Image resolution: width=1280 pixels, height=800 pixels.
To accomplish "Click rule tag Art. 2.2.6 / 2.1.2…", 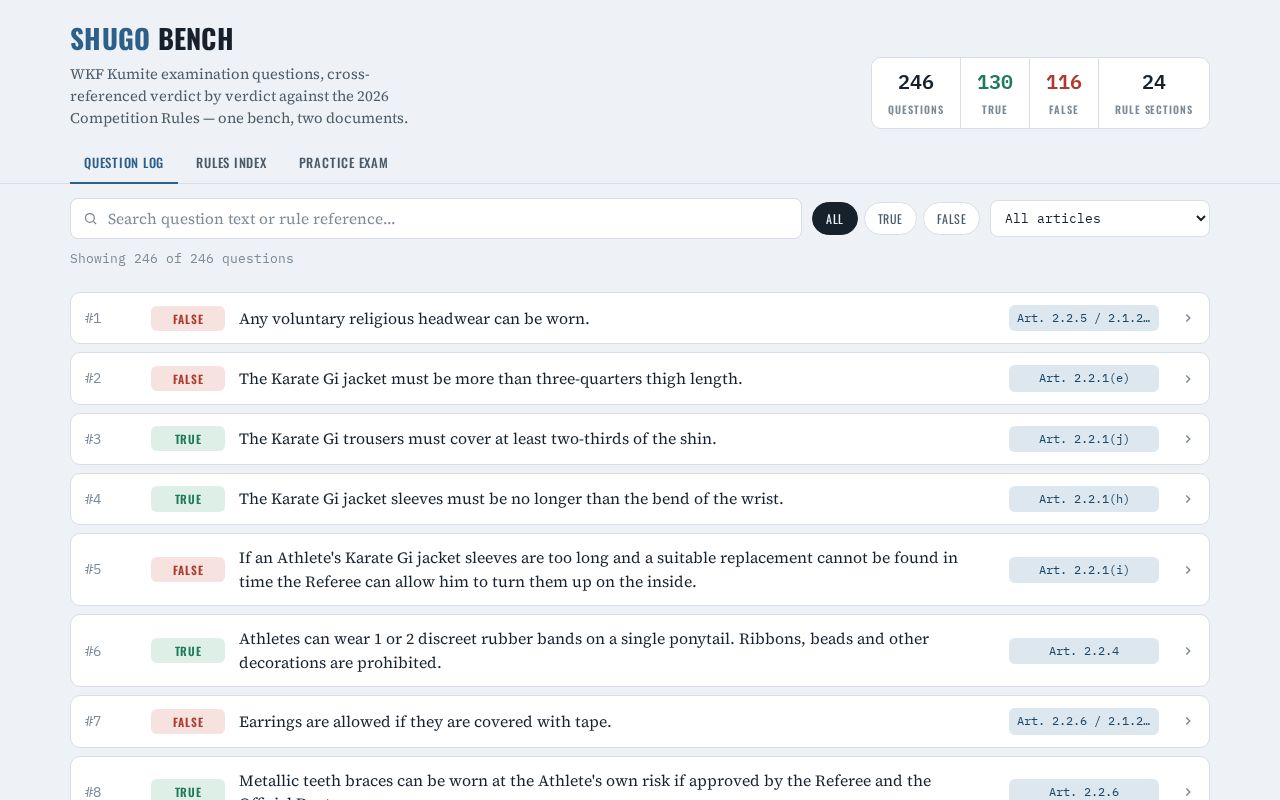I will 1084,721.
